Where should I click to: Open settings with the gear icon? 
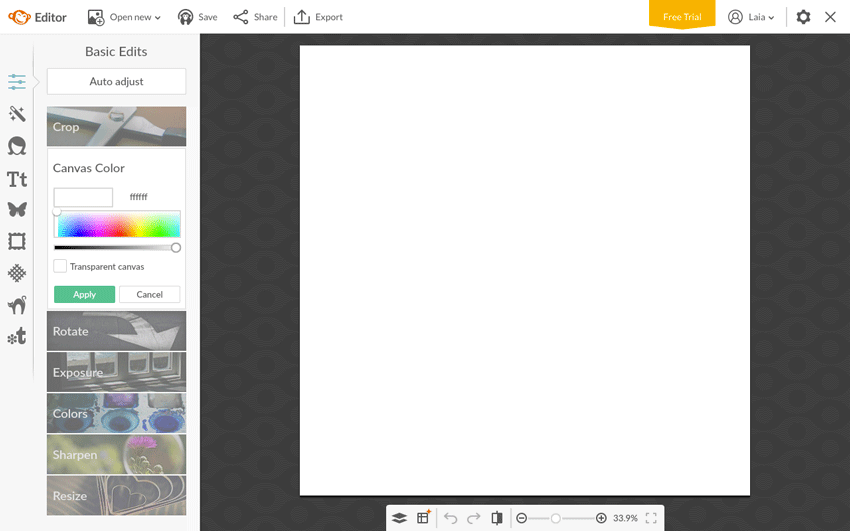803,17
